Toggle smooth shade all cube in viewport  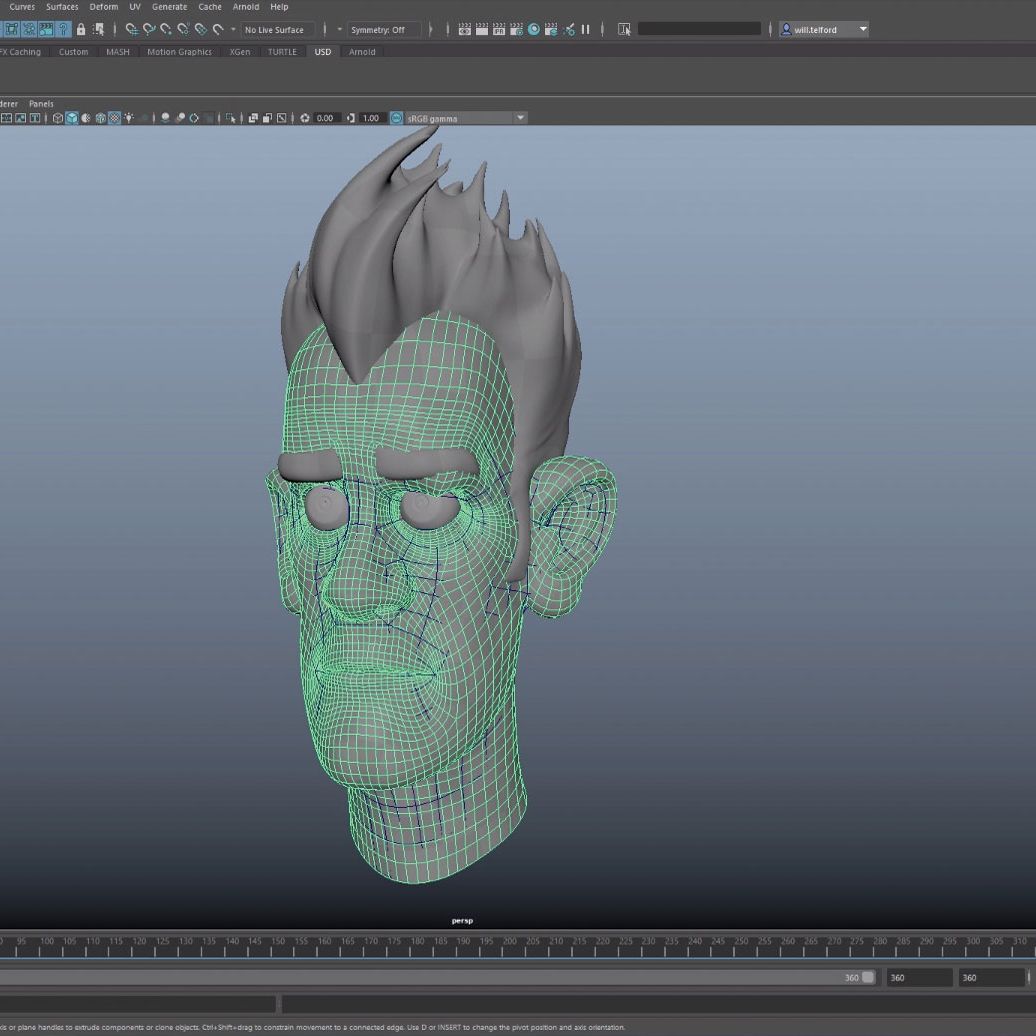pos(72,118)
